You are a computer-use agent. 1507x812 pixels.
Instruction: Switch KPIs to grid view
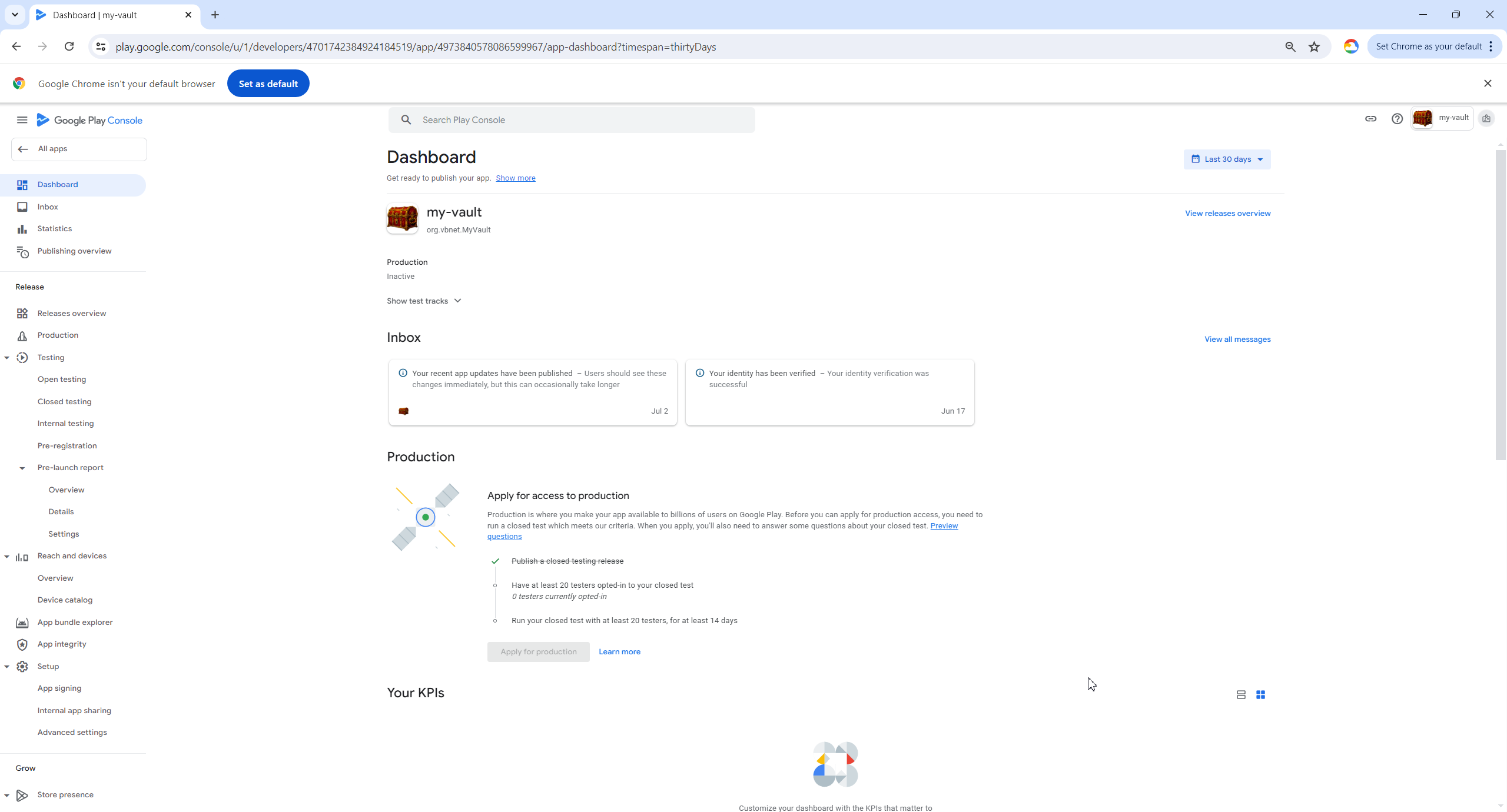(1260, 695)
